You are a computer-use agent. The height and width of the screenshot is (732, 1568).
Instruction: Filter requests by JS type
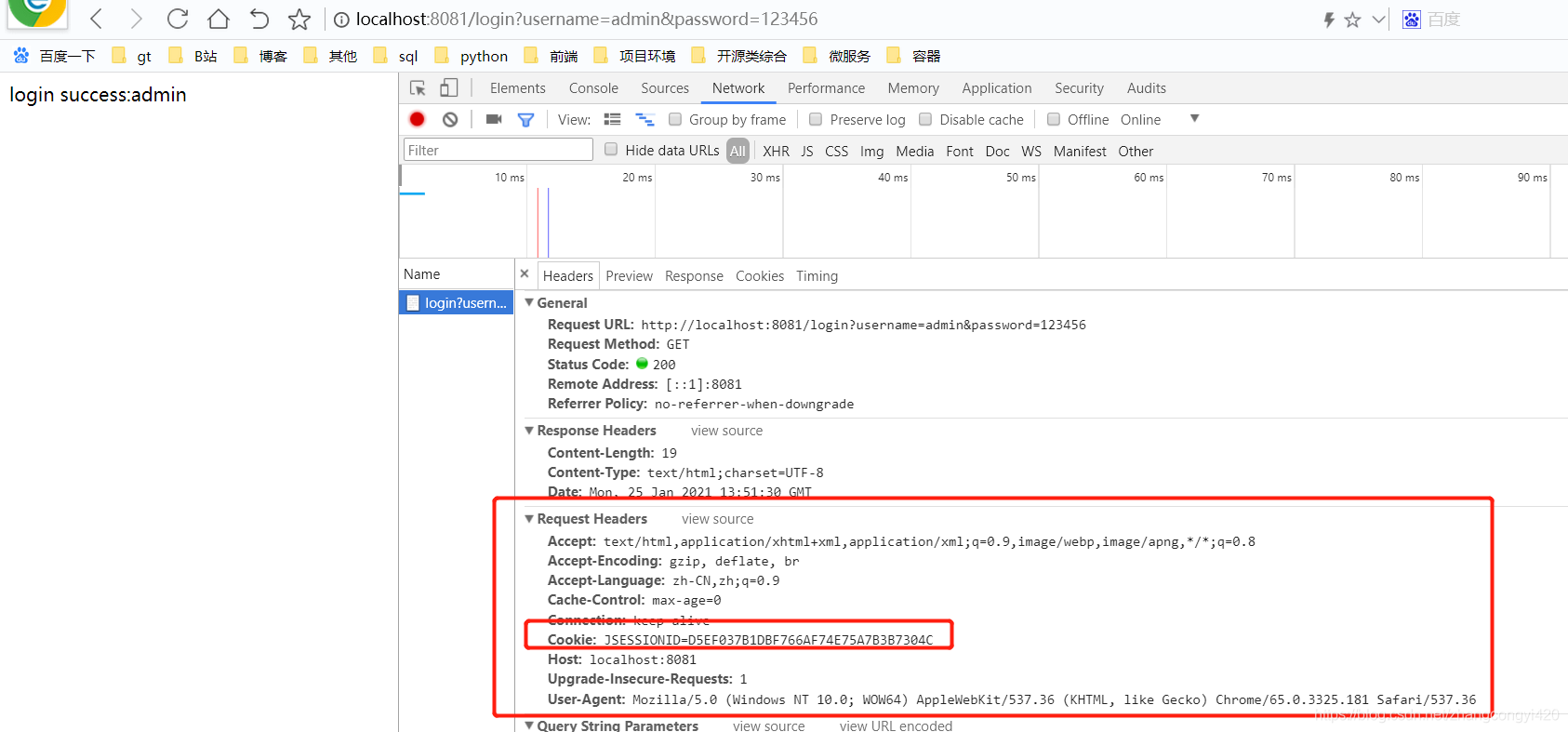(x=807, y=151)
